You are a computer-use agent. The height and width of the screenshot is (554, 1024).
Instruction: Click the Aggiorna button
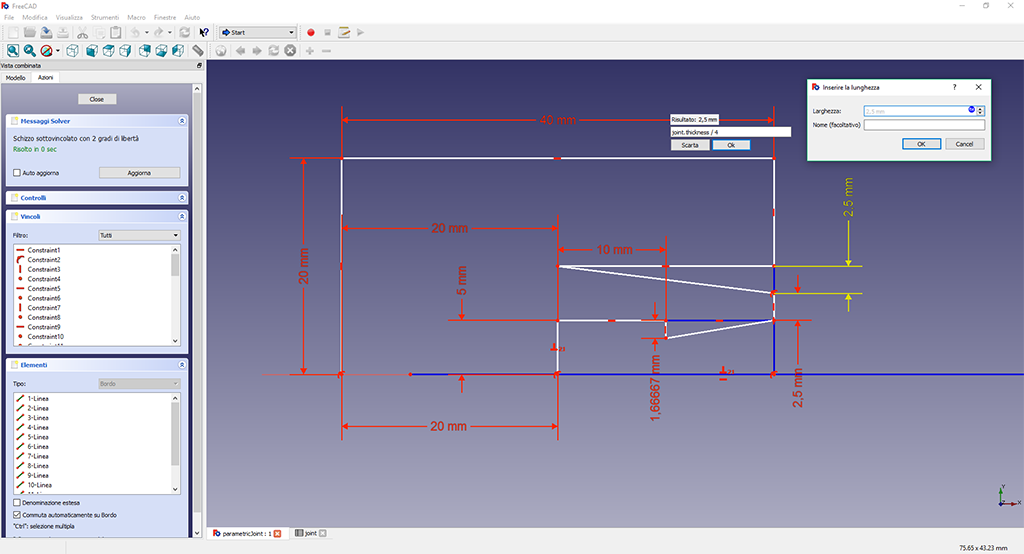coord(139,172)
